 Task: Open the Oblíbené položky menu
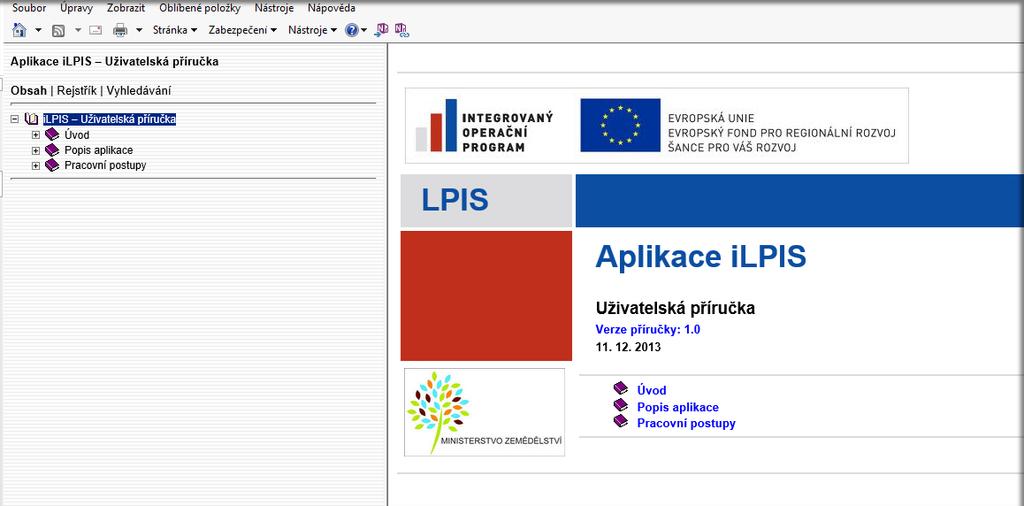[200, 8]
